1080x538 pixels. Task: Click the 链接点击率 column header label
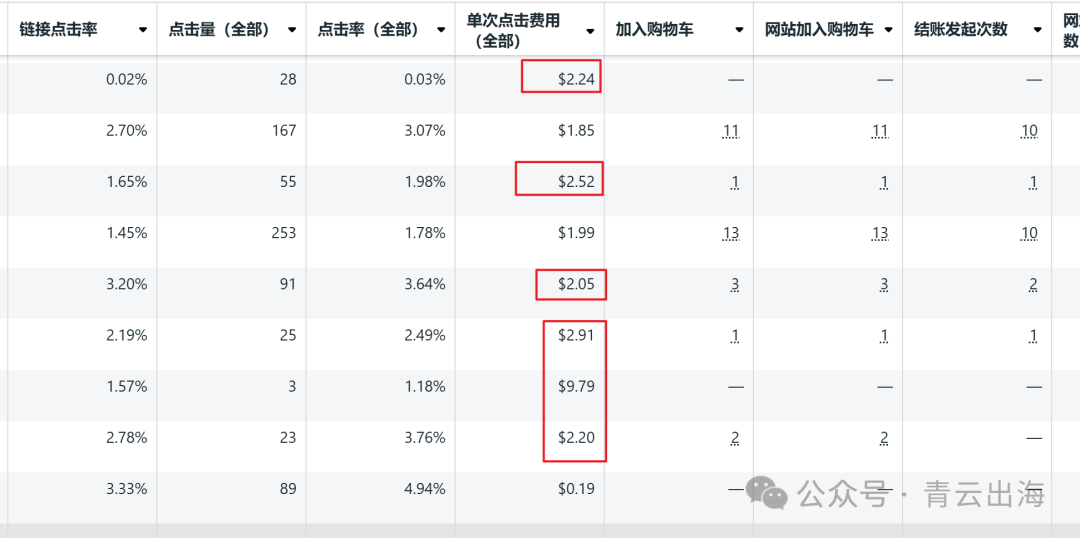point(58,29)
